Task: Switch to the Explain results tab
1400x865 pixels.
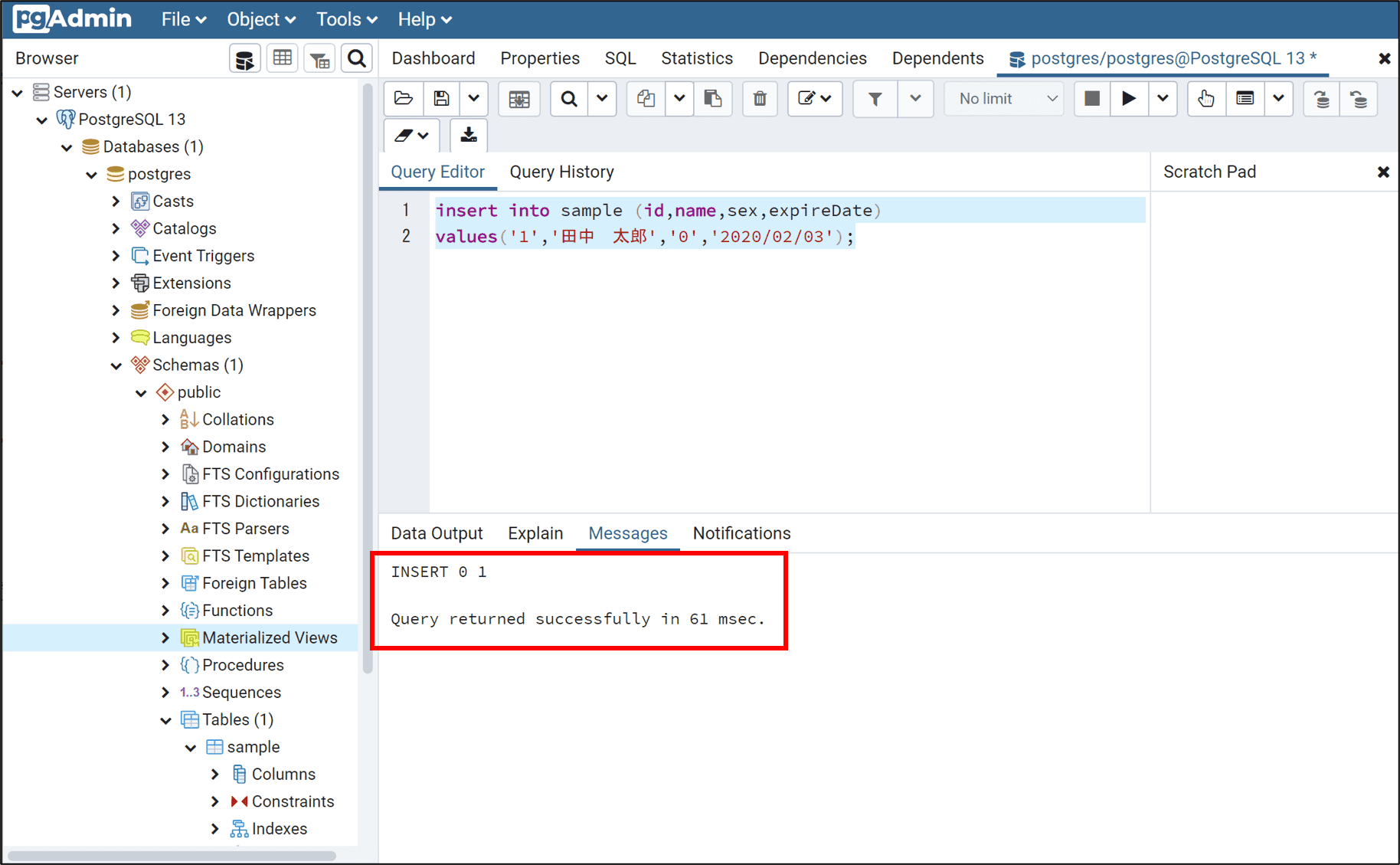Action: 535,533
